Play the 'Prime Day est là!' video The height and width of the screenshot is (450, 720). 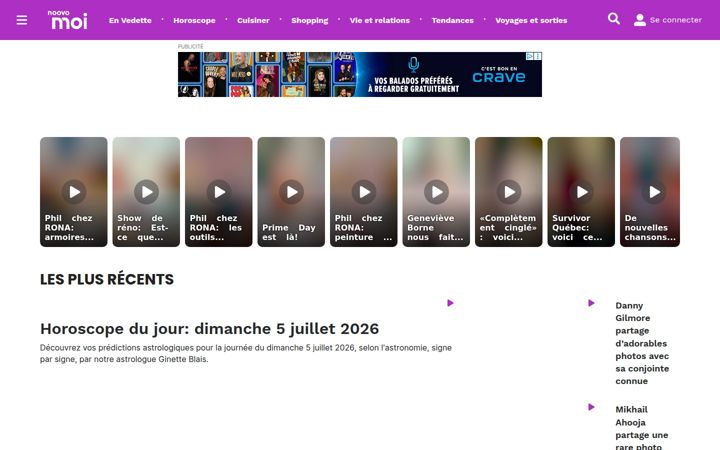click(292, 191)
